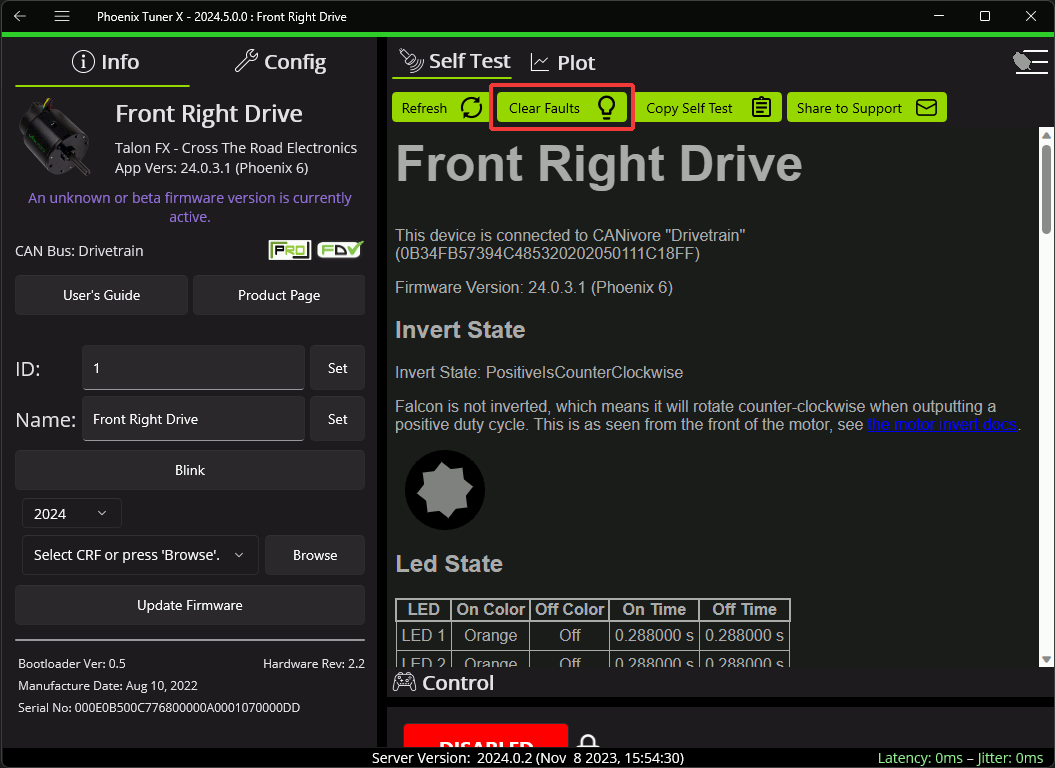Click the beta firmware warning text
The height and width of the screenshot is (768, 1055).
pos(190,207)
